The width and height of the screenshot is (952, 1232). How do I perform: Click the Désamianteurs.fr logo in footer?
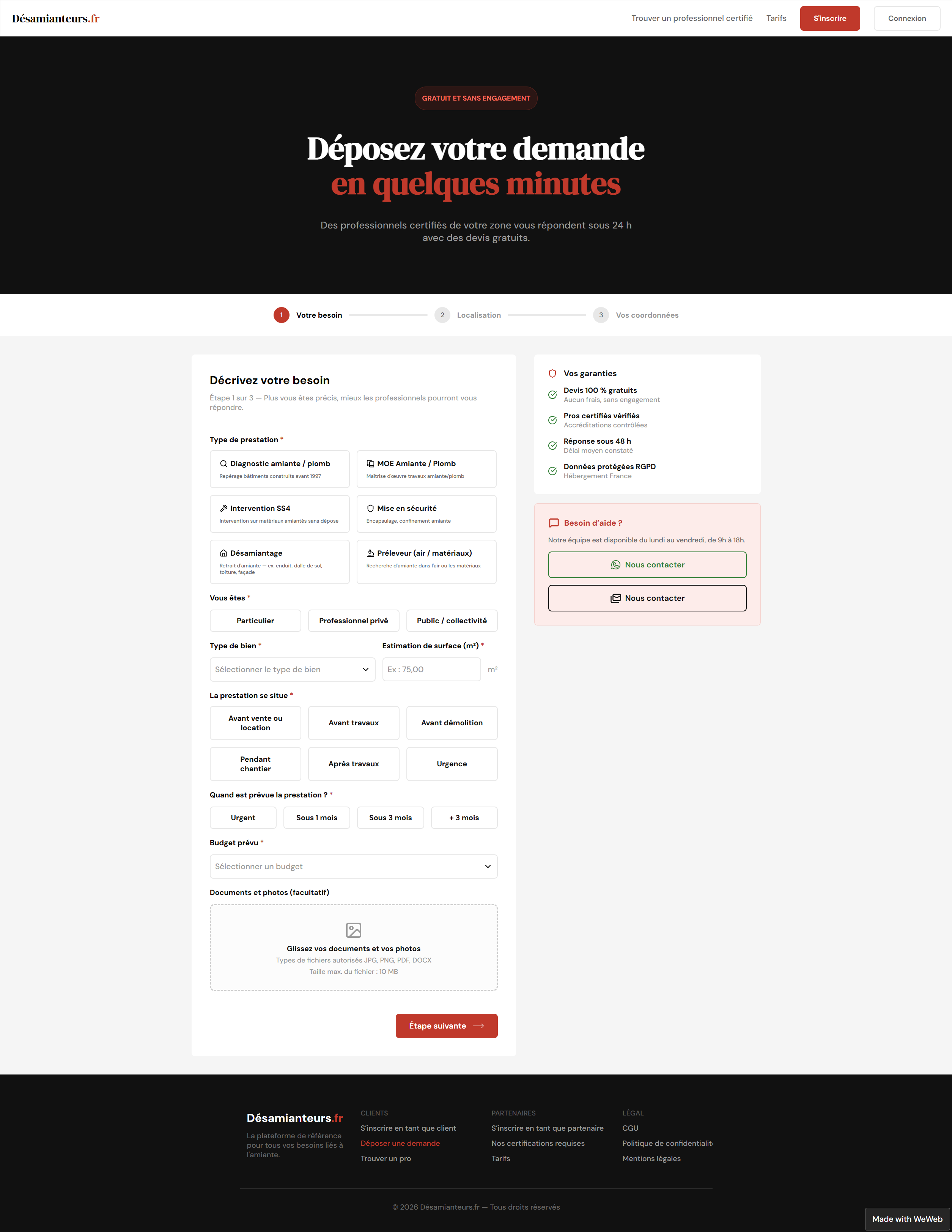(x=294, y=1118)
